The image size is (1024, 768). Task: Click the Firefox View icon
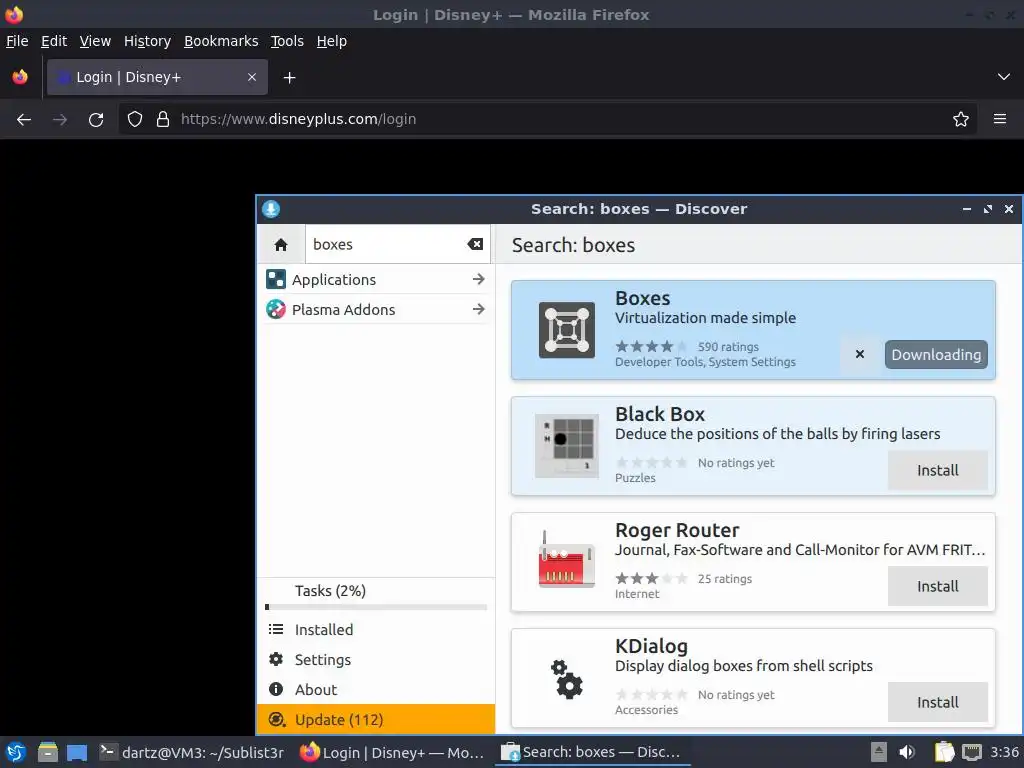click(20, 77)
